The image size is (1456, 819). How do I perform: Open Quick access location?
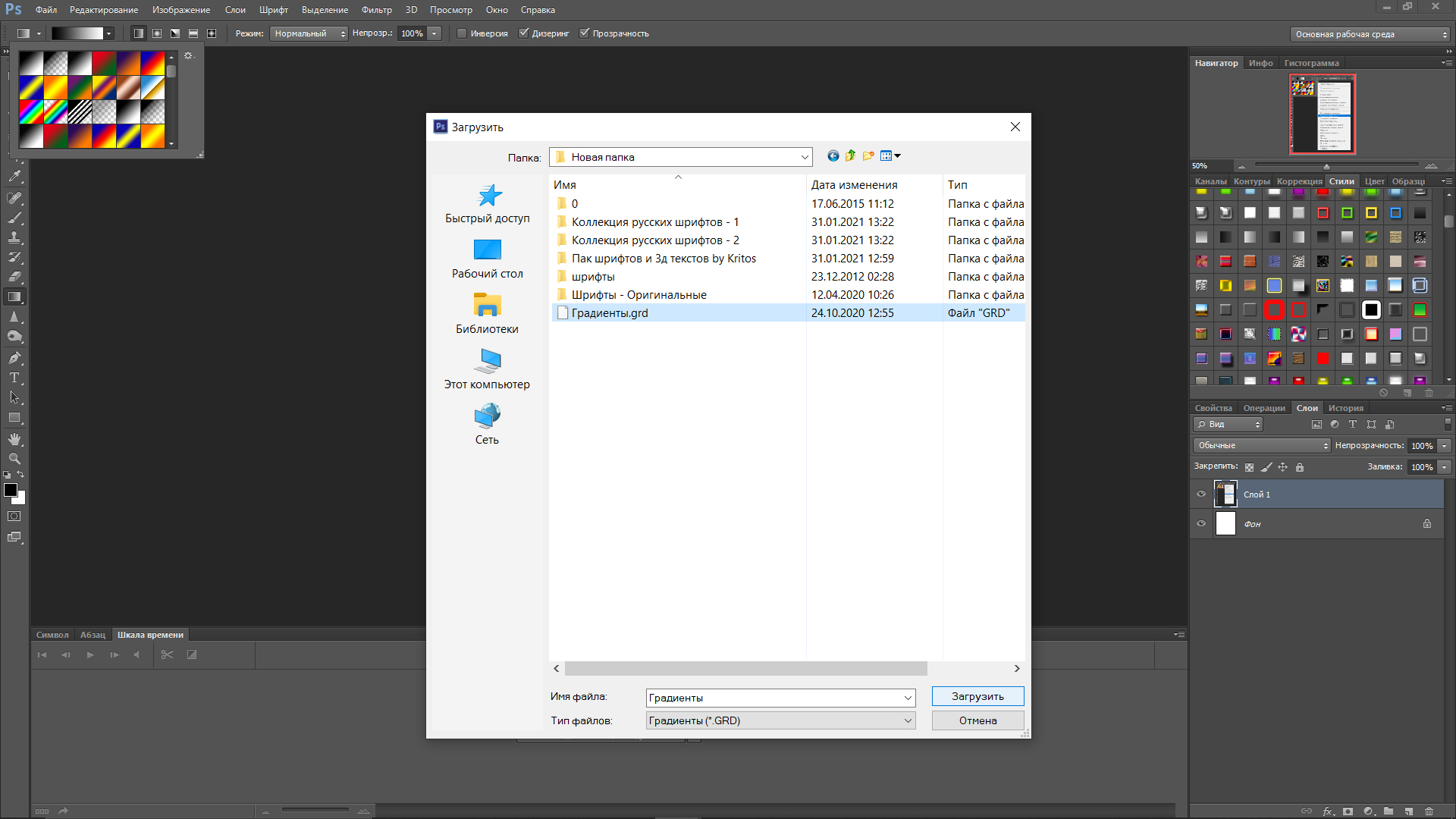488,204
